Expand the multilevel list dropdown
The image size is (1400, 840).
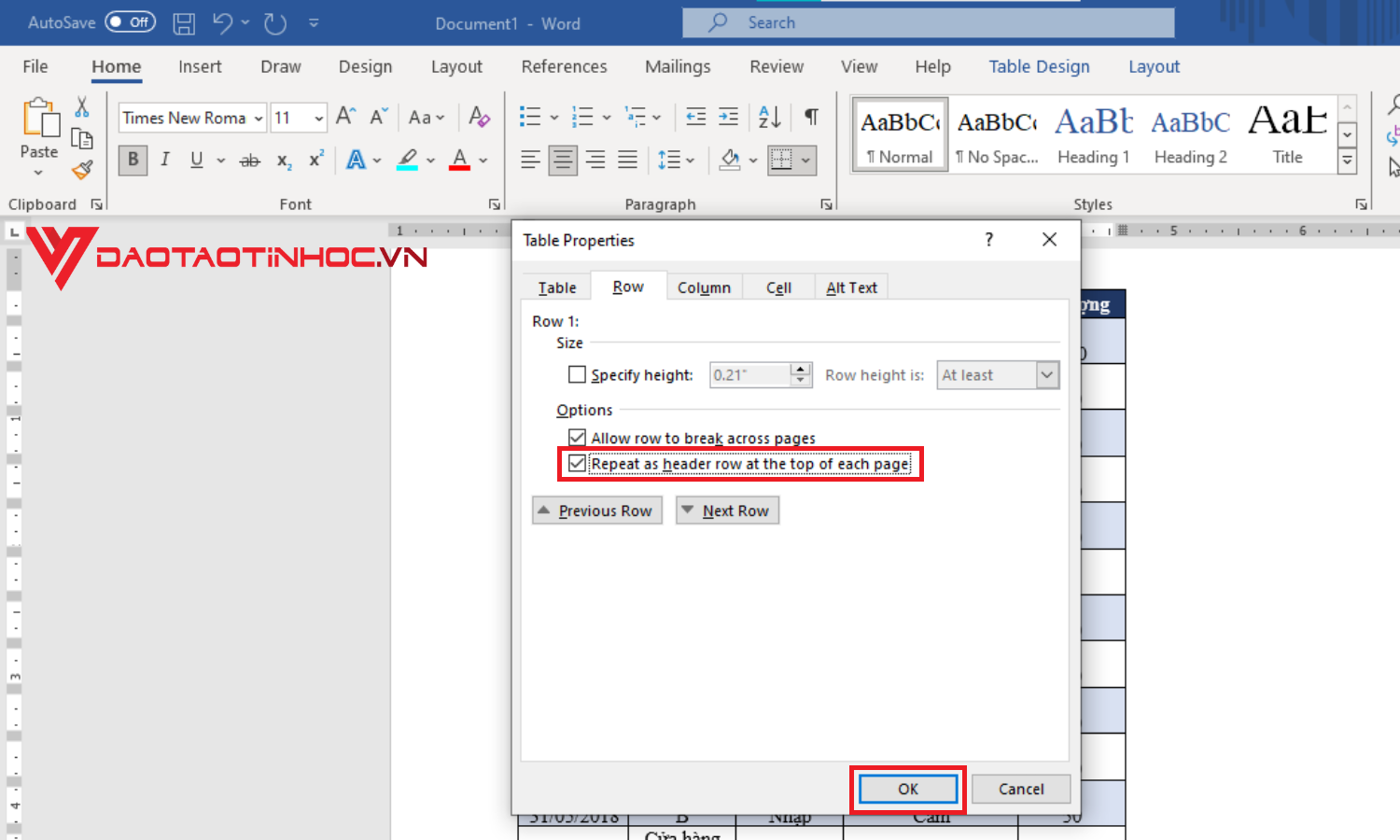pos(657,118)
